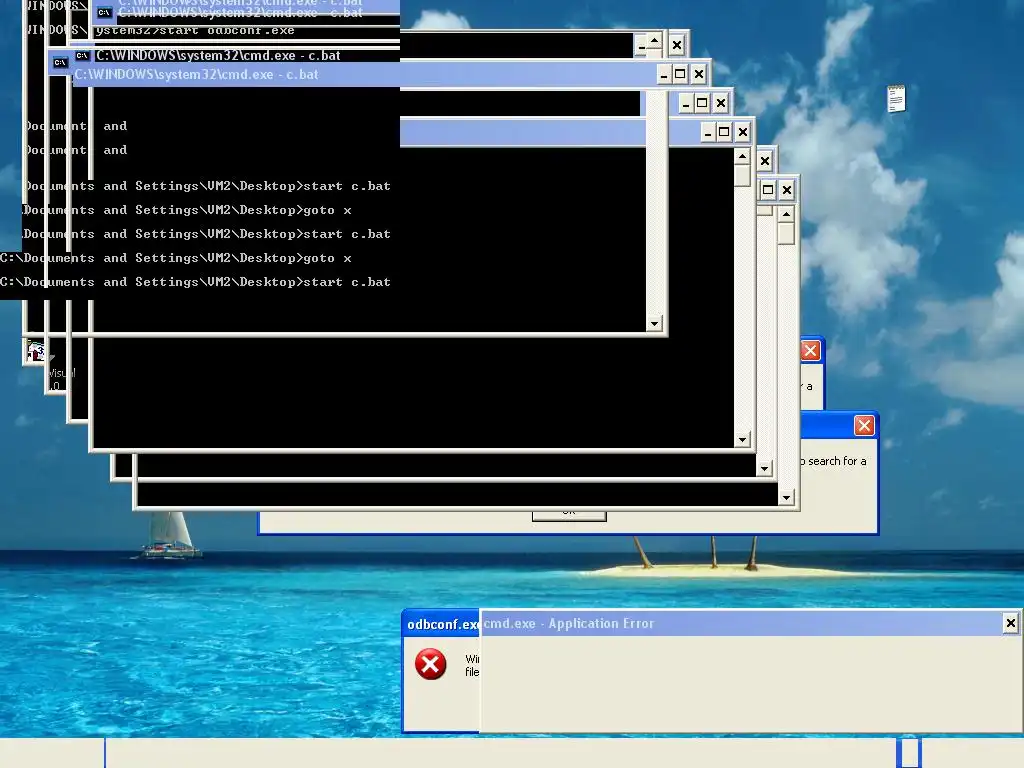Maximize the cmd window with faded cmd.exe - c.bat title
Image resolution: width=1024 pixels, height=768 pixels.
[680, 74]
